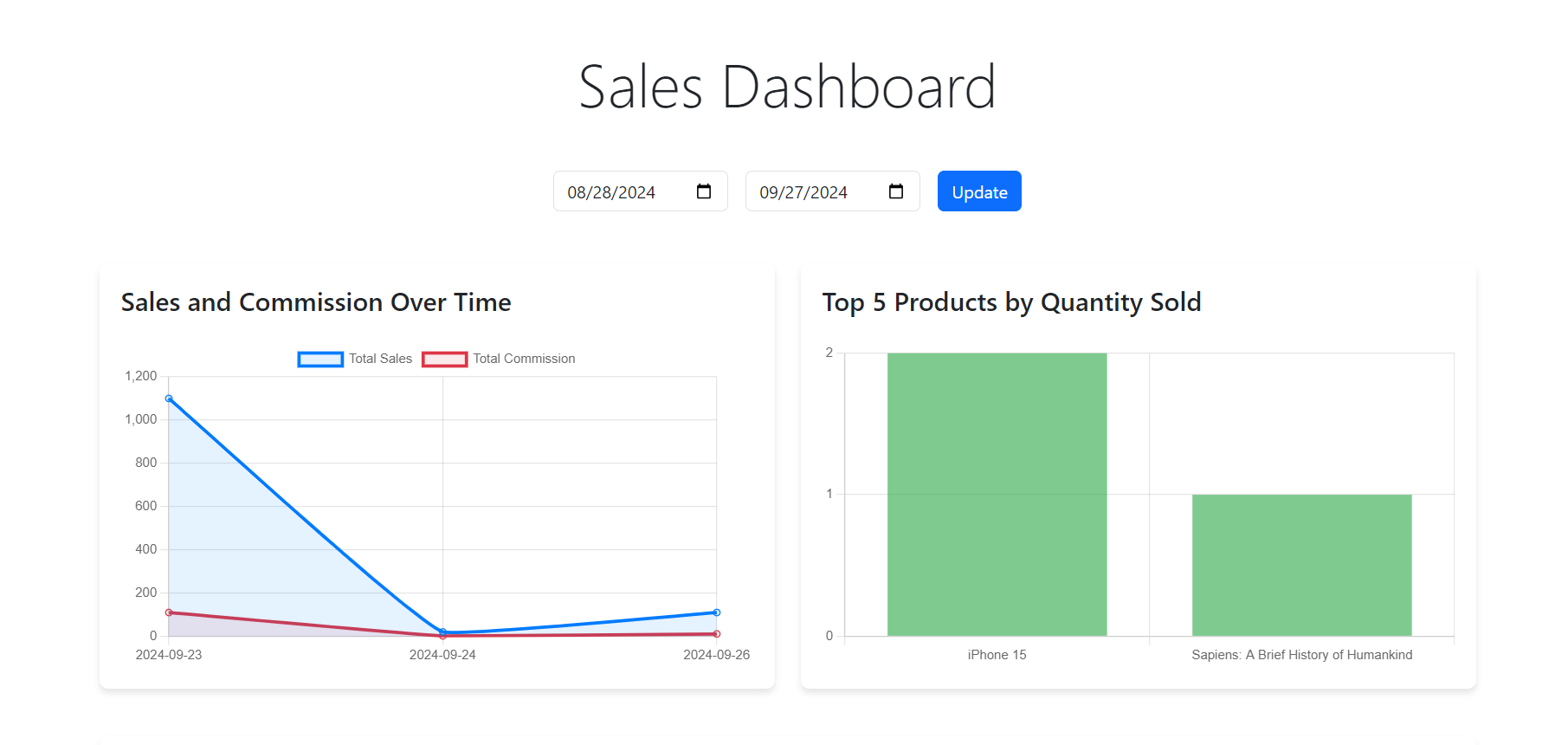The height and width of the screenshot is (745, 1568).
Task: Click Total Sales point at 2024-09-26
Action: tap(717, 612)
